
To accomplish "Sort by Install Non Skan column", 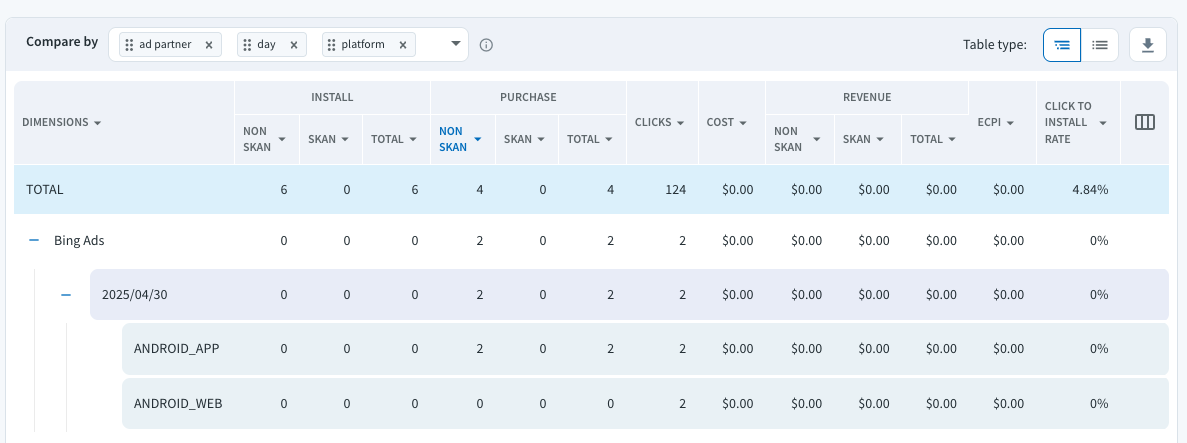I will click(282, 139).
